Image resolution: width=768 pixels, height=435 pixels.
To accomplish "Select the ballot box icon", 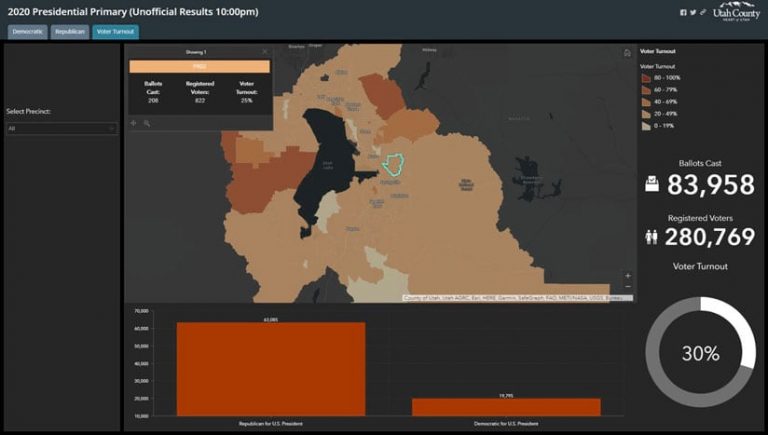I will 652,185.
